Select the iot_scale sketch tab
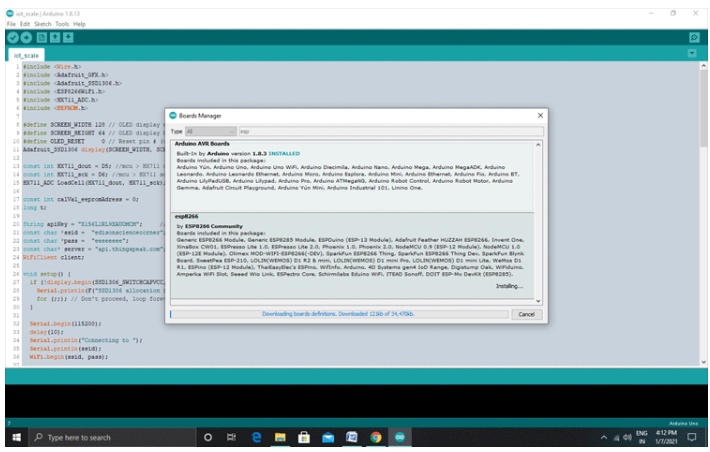 25,55
